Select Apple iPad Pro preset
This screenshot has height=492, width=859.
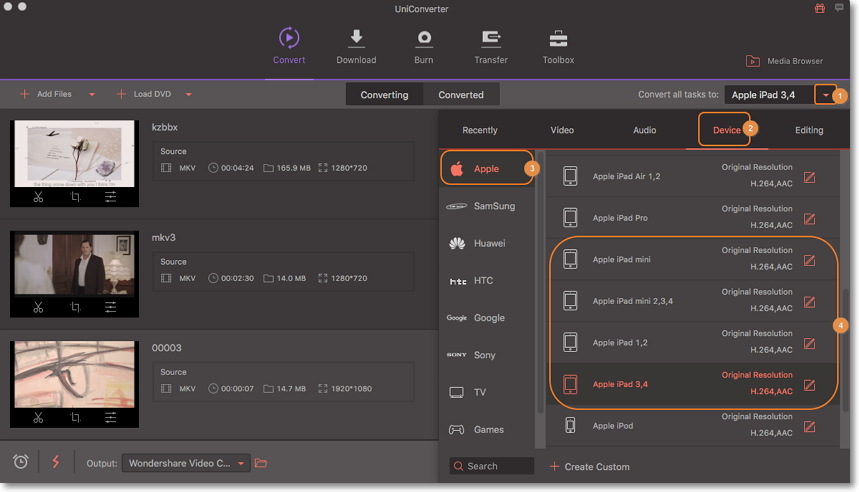pyautogui.click(x=692, y=218)
